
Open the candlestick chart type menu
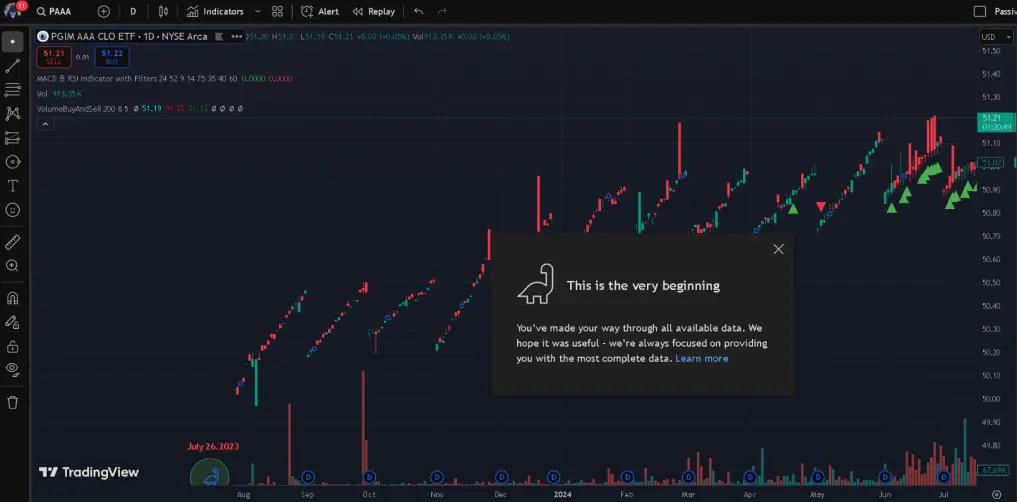(x=163, y=12)
